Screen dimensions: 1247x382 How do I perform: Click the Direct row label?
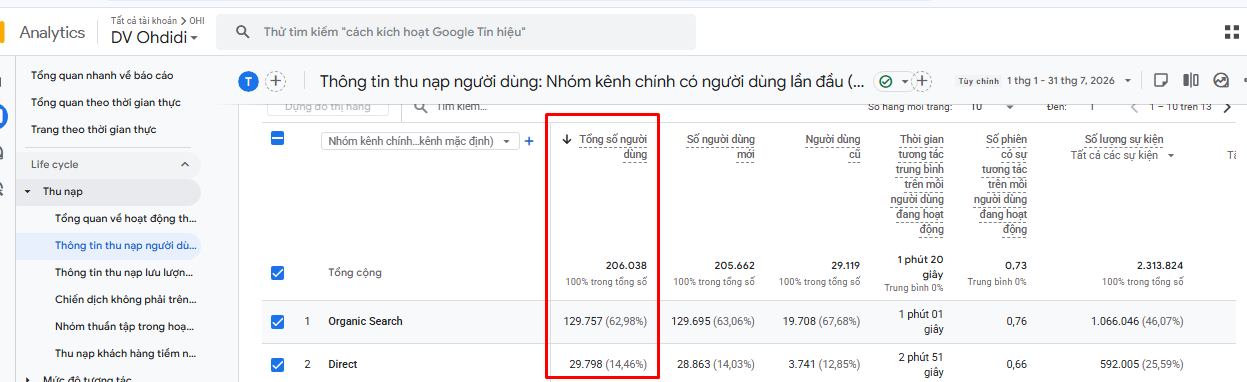click(x=343, y=364)
